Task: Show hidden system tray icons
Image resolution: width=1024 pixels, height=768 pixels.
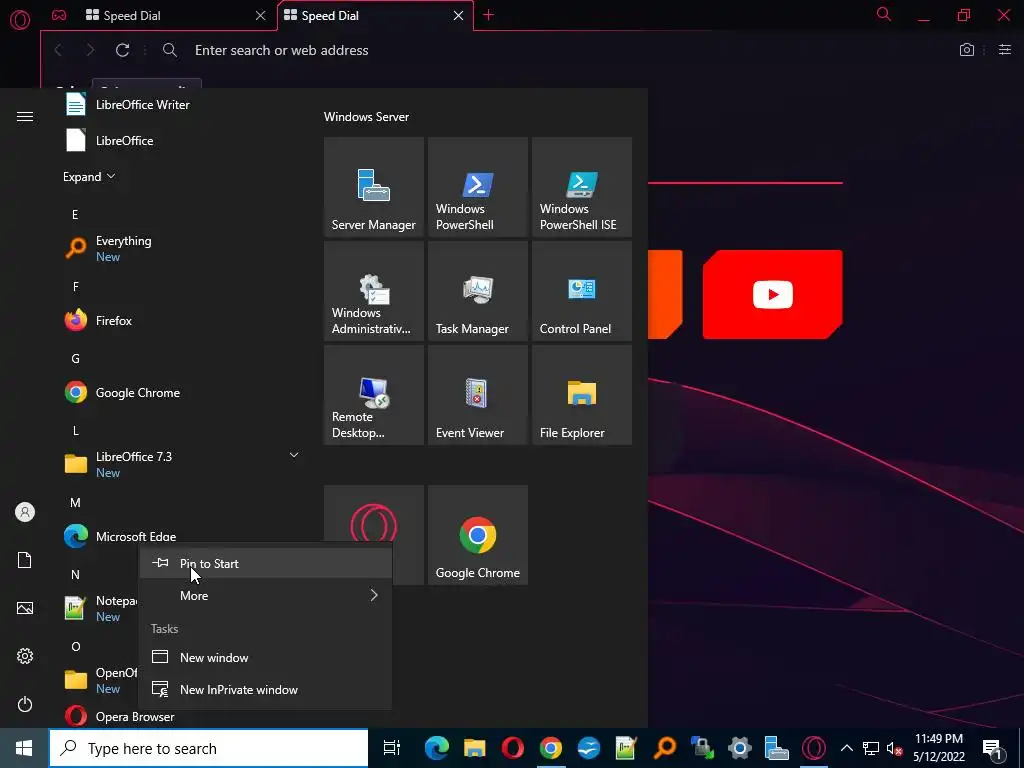Action: tap(846, 748)
